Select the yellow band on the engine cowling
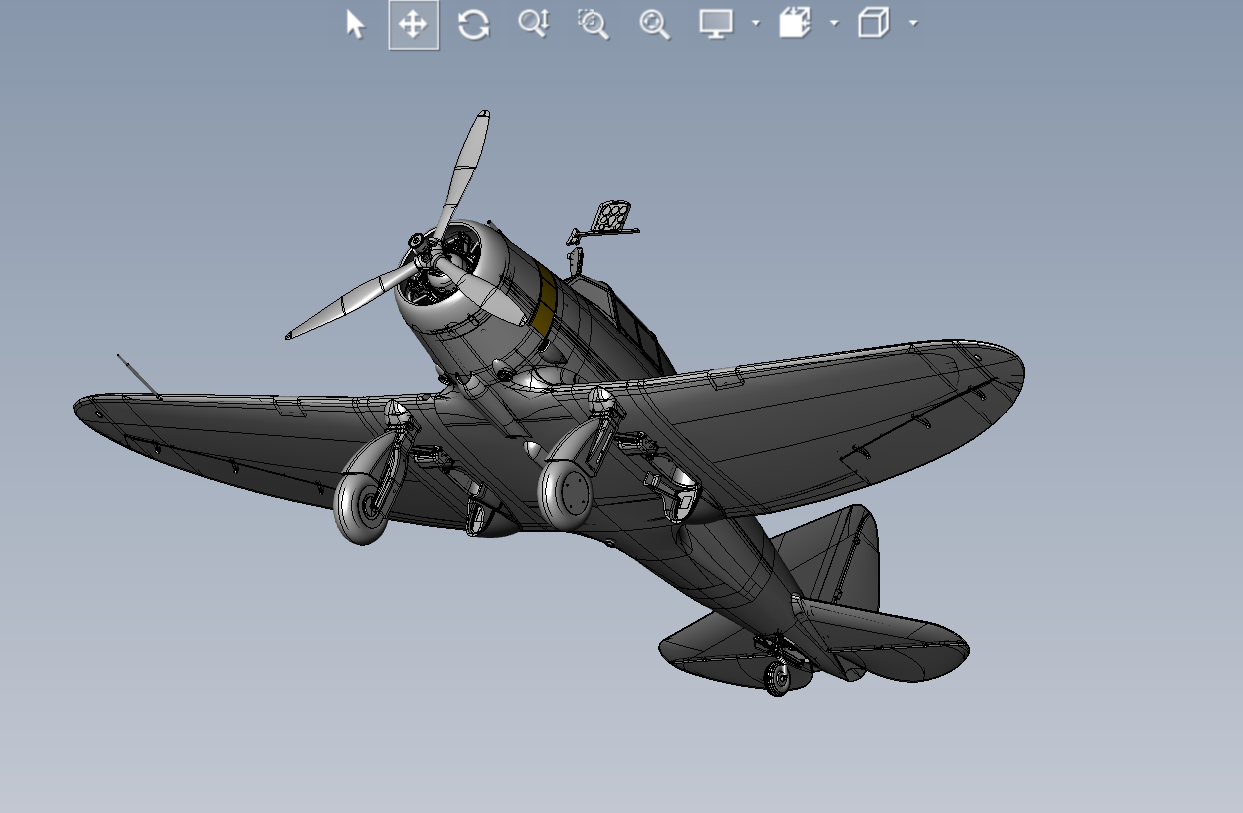The width and height of the screenshot is (1243, 813). tap(545, 300)
